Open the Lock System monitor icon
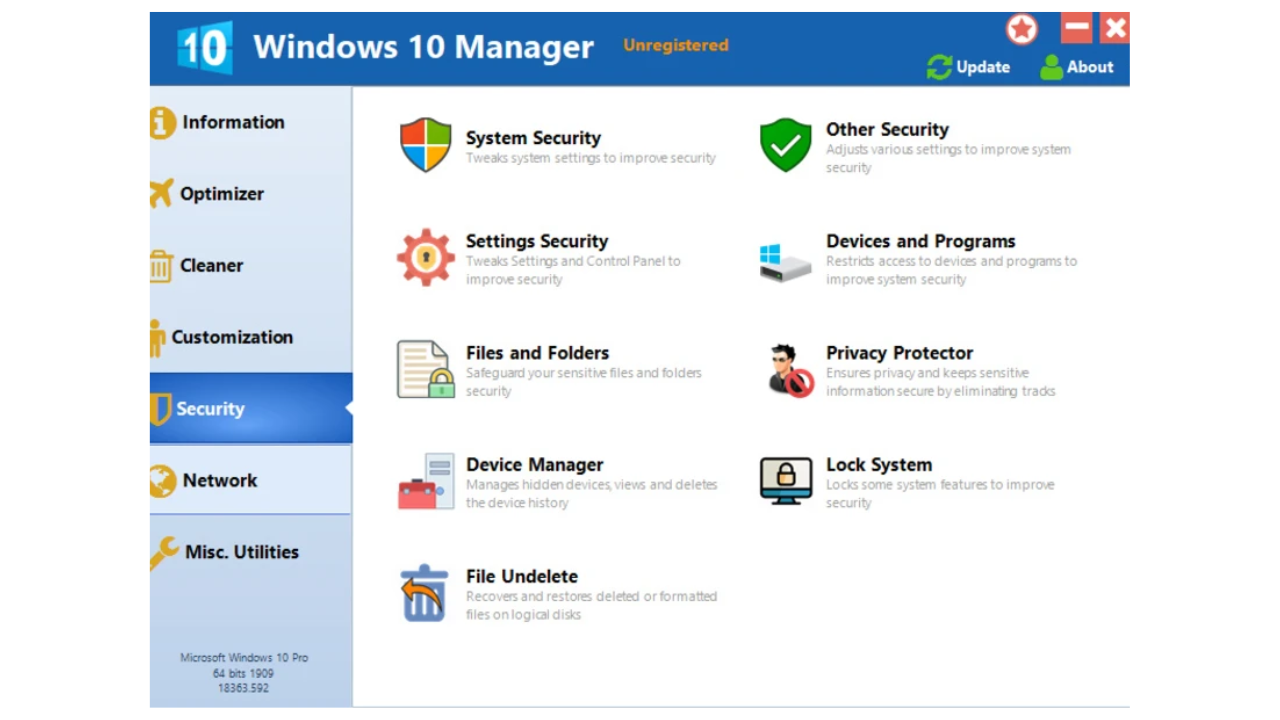This screenshot has height=720, width=1280. 785,482
